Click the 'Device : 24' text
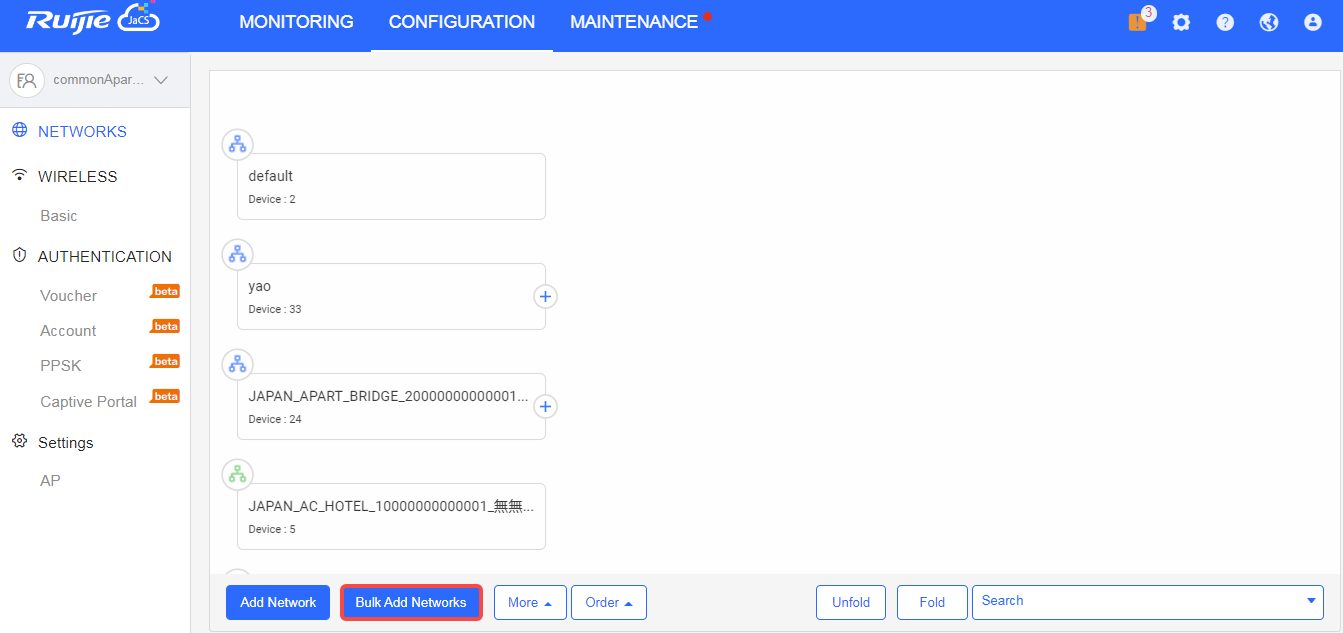The image size is (1343, 633). [275, 419]
